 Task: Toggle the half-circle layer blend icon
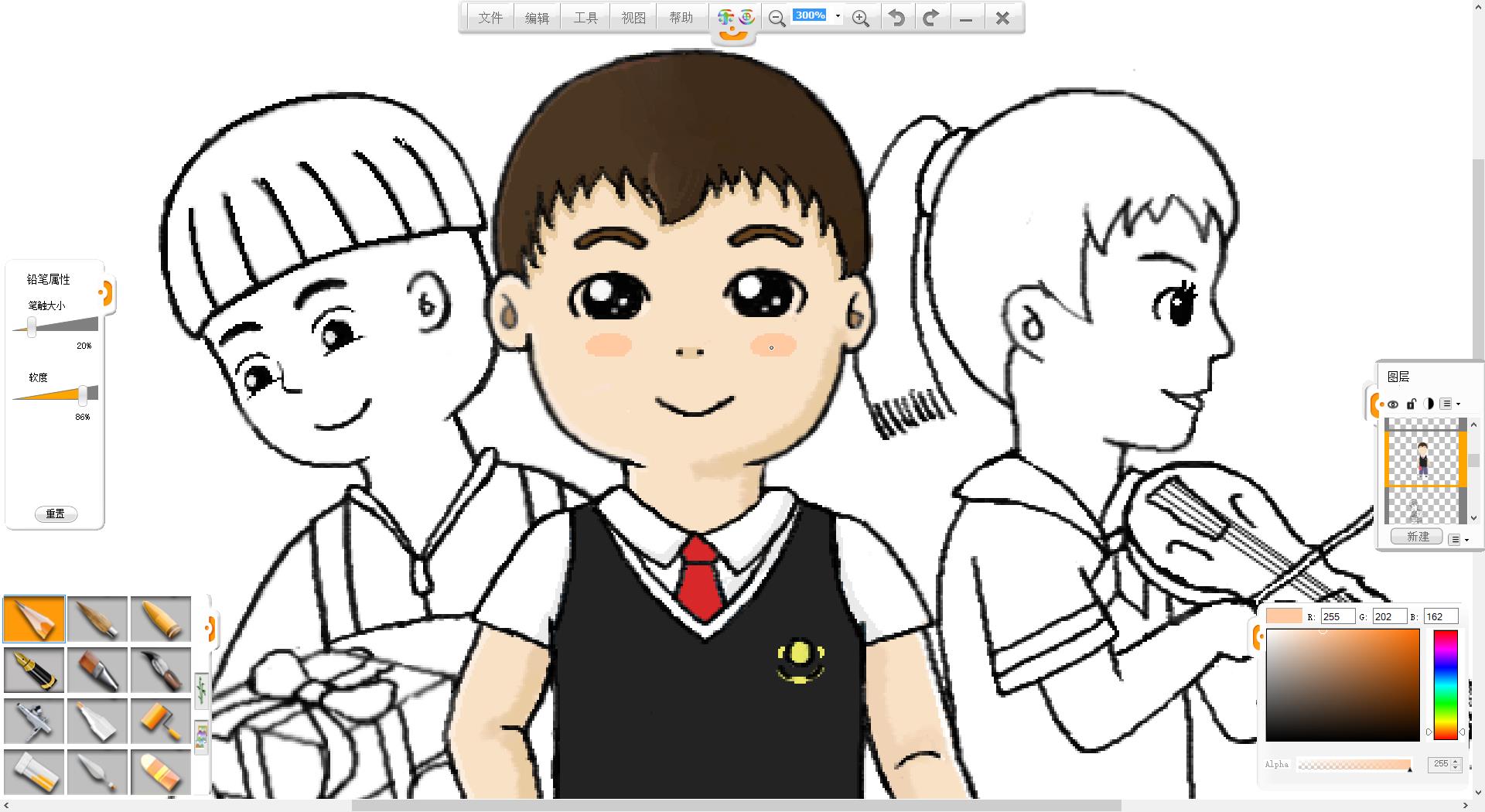(1429, 404)
